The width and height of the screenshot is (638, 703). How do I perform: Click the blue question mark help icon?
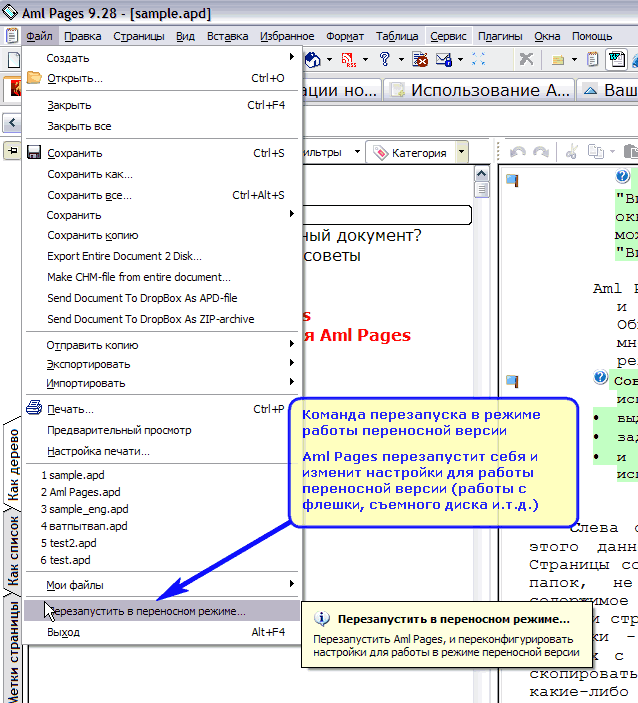coord(385,59)
